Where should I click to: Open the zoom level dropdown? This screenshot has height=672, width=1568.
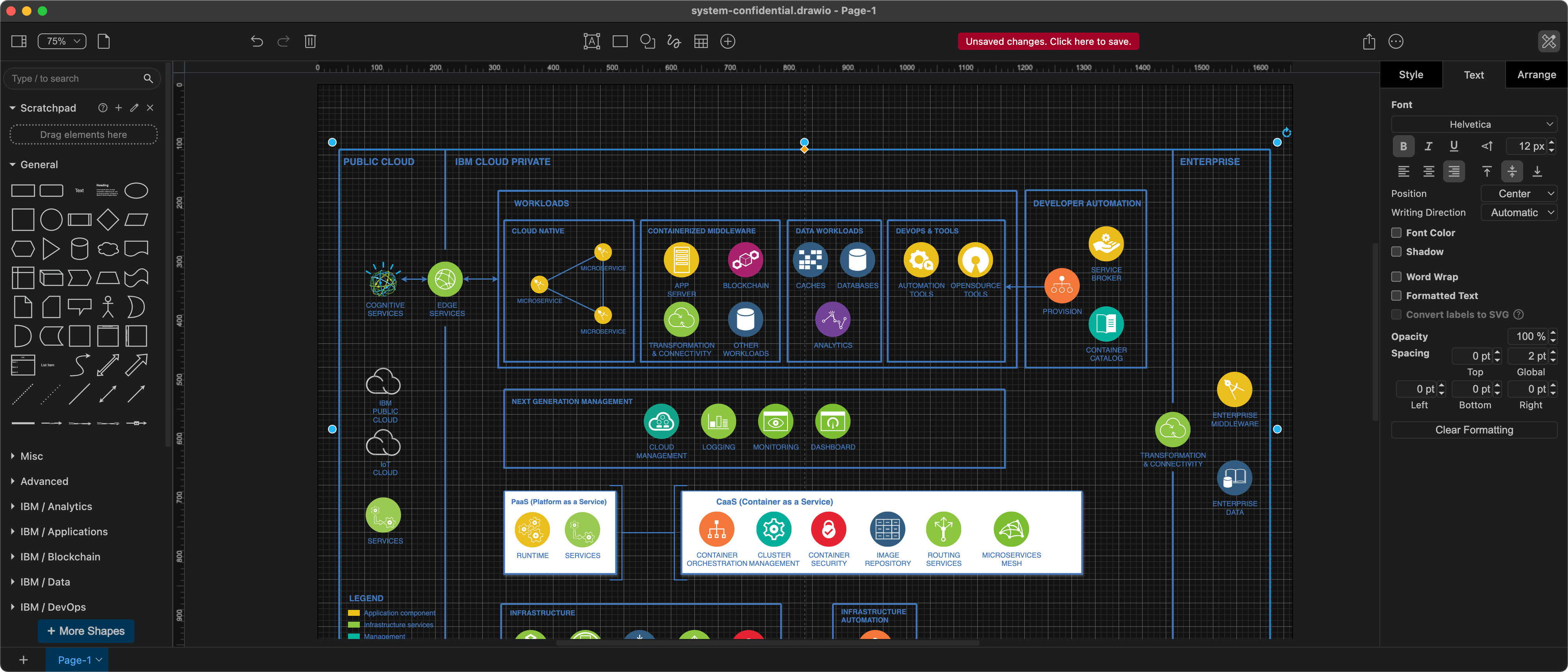click(61, 41)
